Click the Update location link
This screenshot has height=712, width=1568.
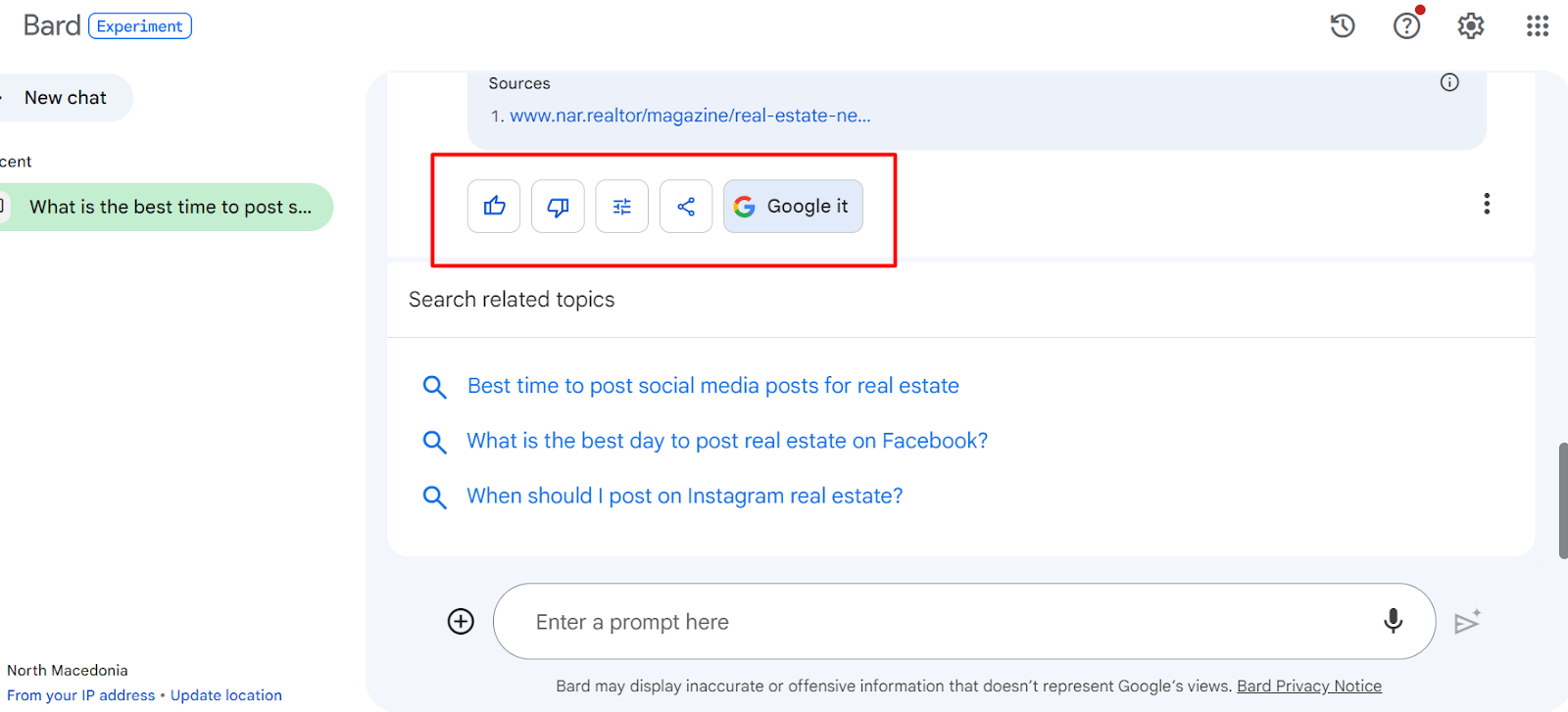click(226, 695)
